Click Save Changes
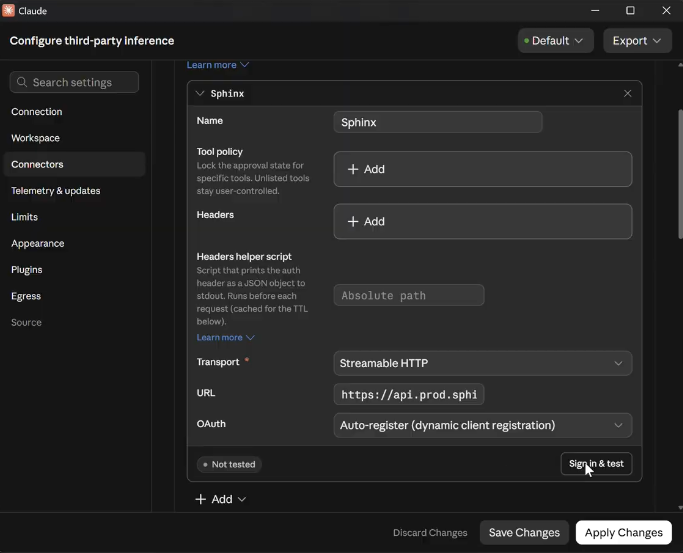The image size is (683, 553). (x=524, y=533)
